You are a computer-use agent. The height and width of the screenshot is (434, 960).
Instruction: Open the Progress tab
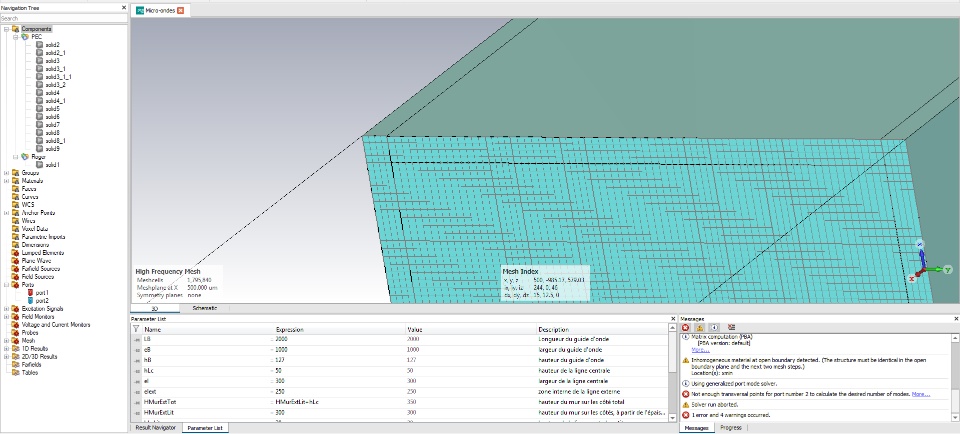click(730, 428)
